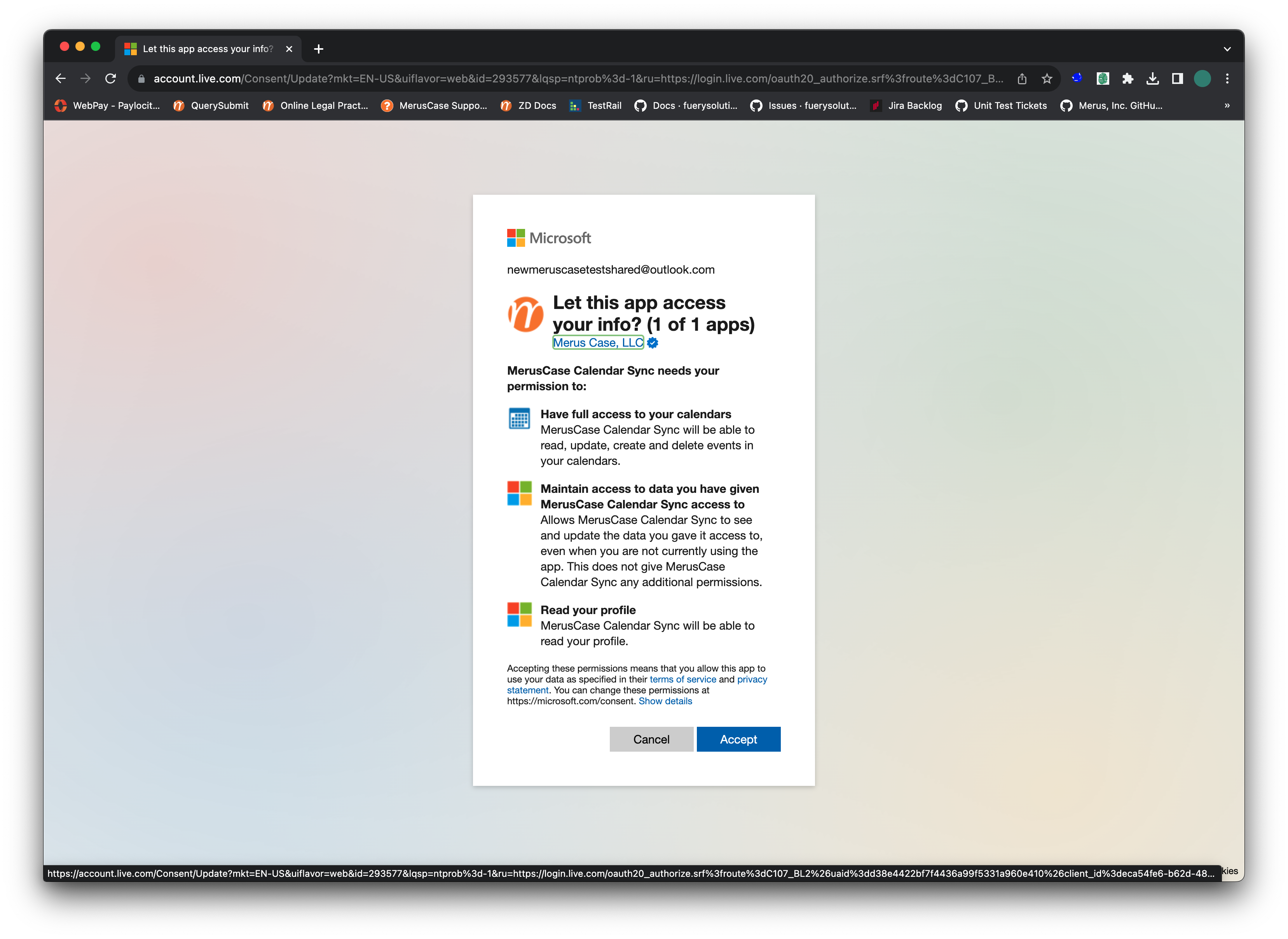This screenshot has height=939, width=1288.
Task: Open the Issues · fuerysolutions GitHub bookmark
Action: (803, 105)
